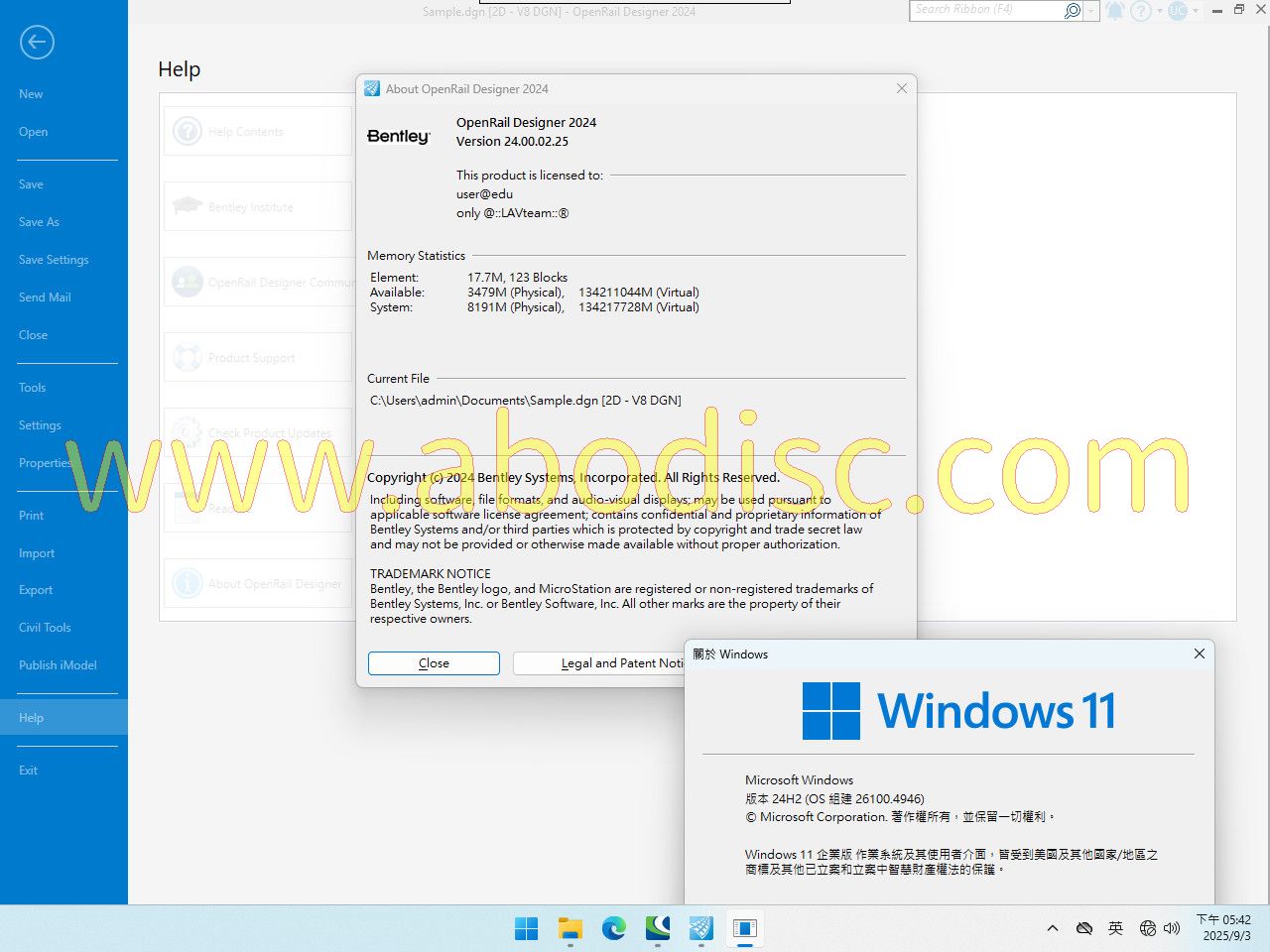
Task: Select Export in the sidebar
Action: pos(36,590)
